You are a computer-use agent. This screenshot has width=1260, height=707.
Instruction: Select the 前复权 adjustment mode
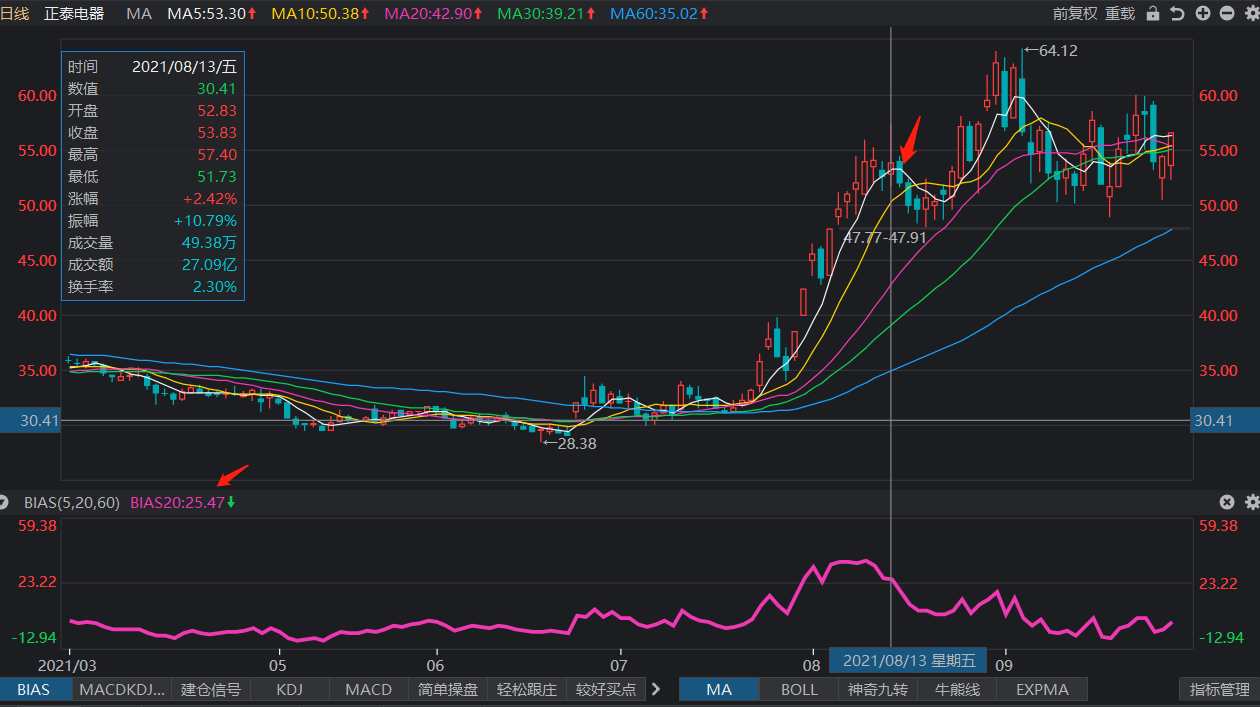[x=1075, y=14]
